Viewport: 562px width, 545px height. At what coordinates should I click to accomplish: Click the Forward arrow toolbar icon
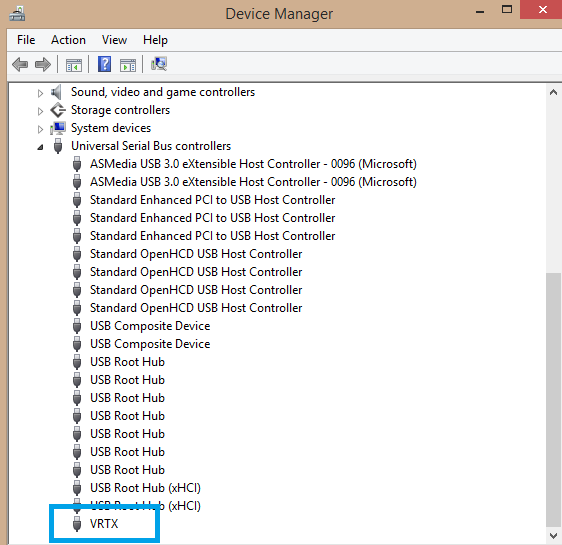(x=43, y=65)
